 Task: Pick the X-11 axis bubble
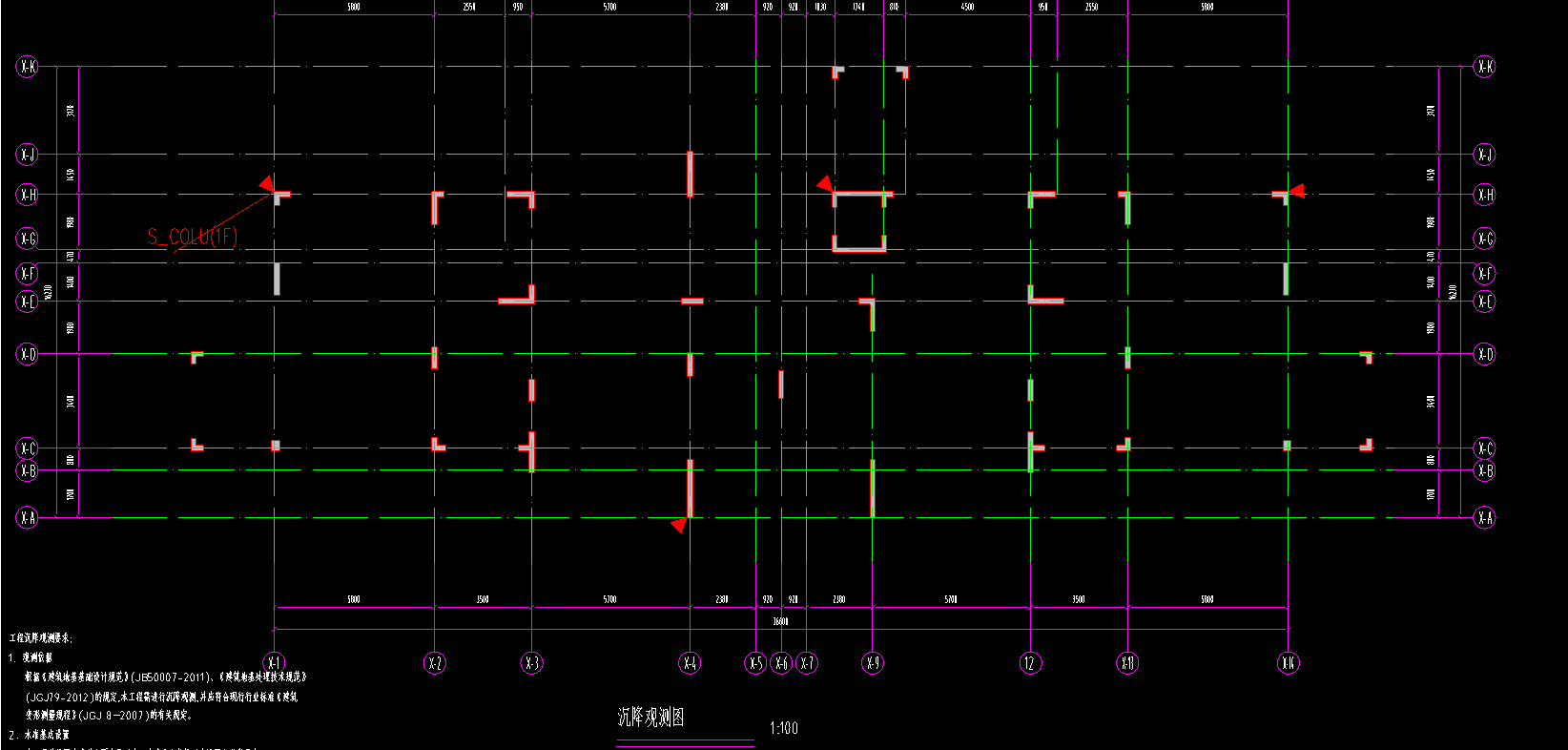[x=1127, y=663]
